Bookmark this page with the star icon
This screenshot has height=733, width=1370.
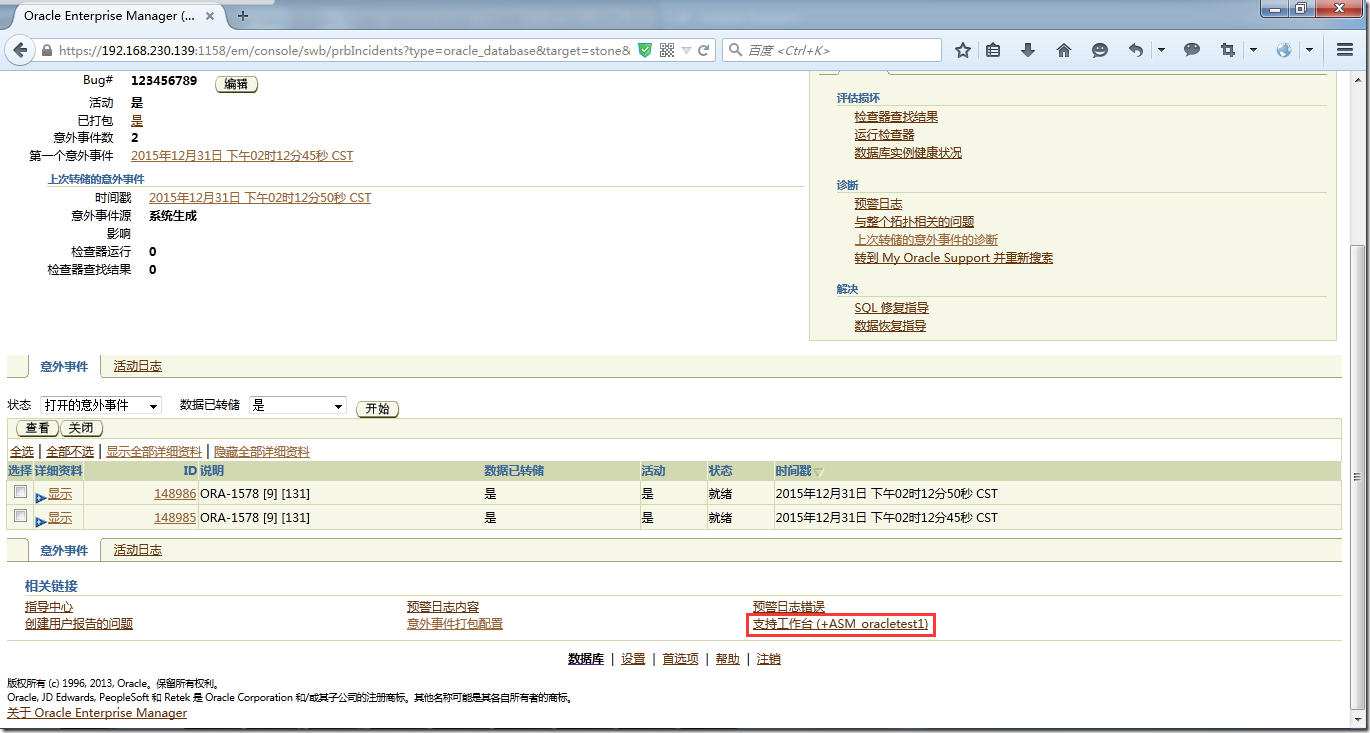962,50
